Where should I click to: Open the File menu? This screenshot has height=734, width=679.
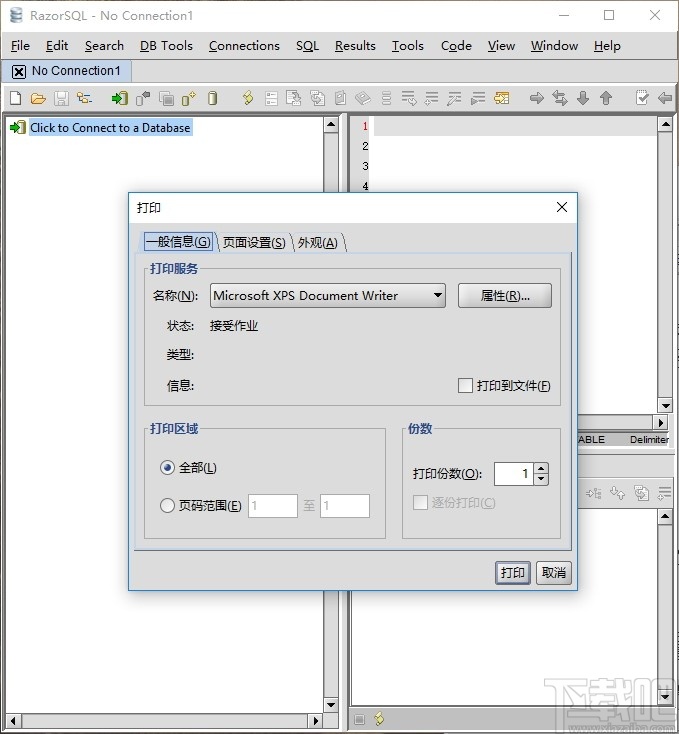click(20, 46)
